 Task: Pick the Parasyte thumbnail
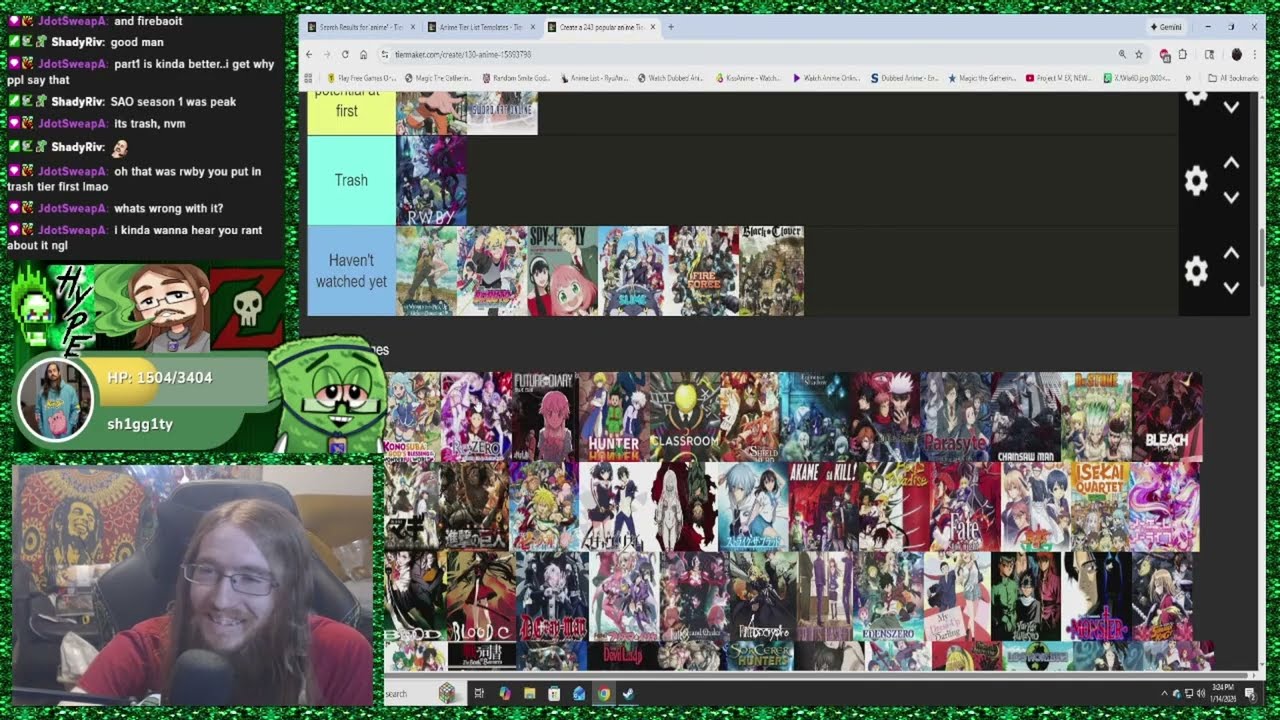click(x=955, y=417)
